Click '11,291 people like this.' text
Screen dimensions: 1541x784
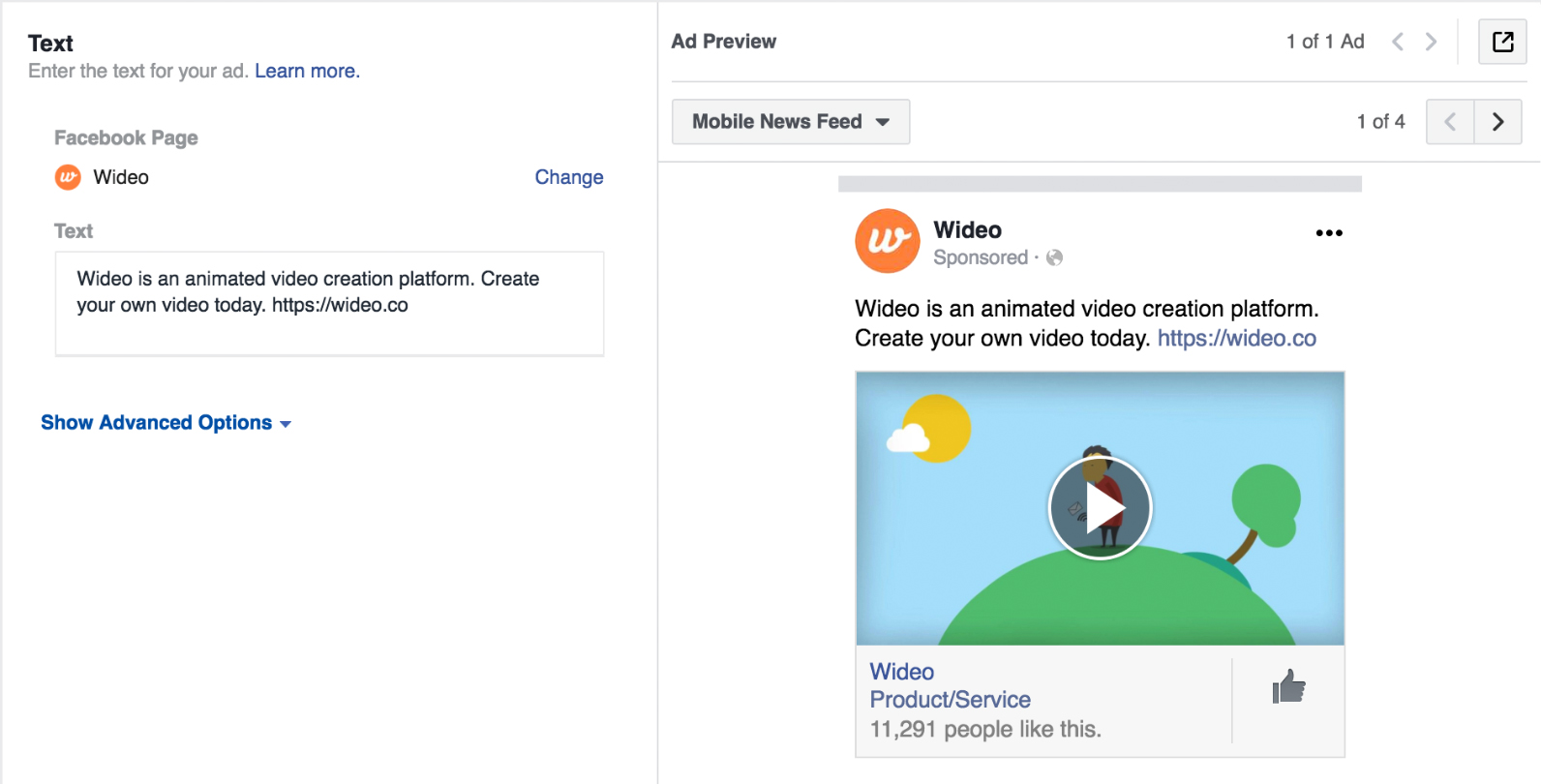click(985, 729)
